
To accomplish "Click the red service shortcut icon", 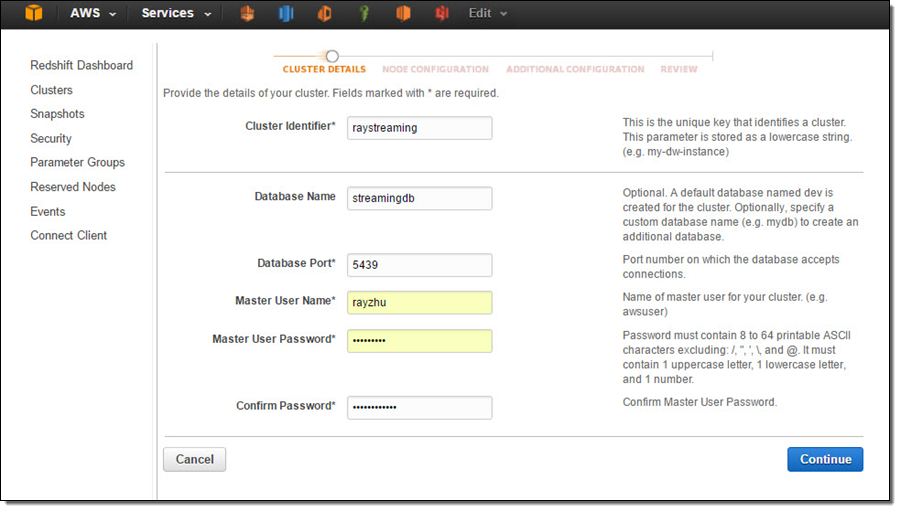I will (442, 14).
